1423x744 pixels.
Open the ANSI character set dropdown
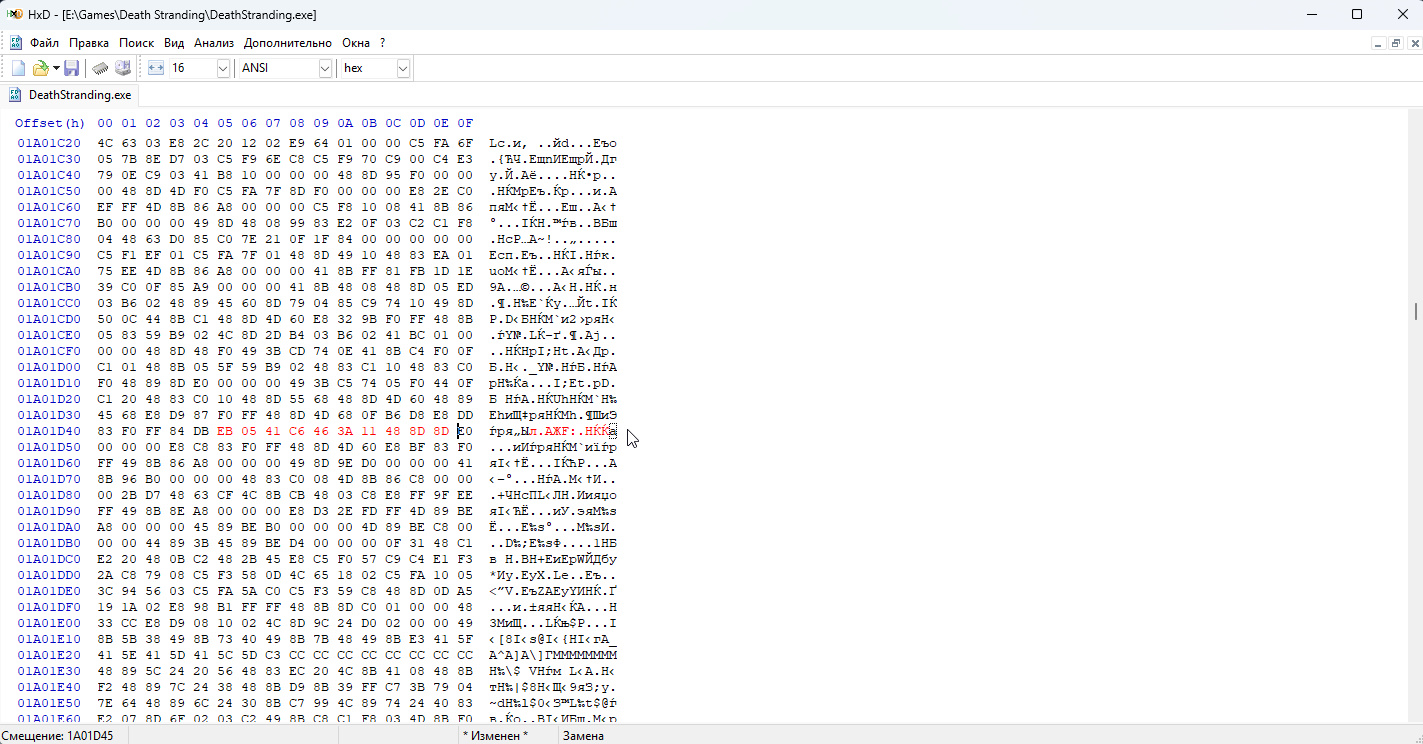point(325,68)
